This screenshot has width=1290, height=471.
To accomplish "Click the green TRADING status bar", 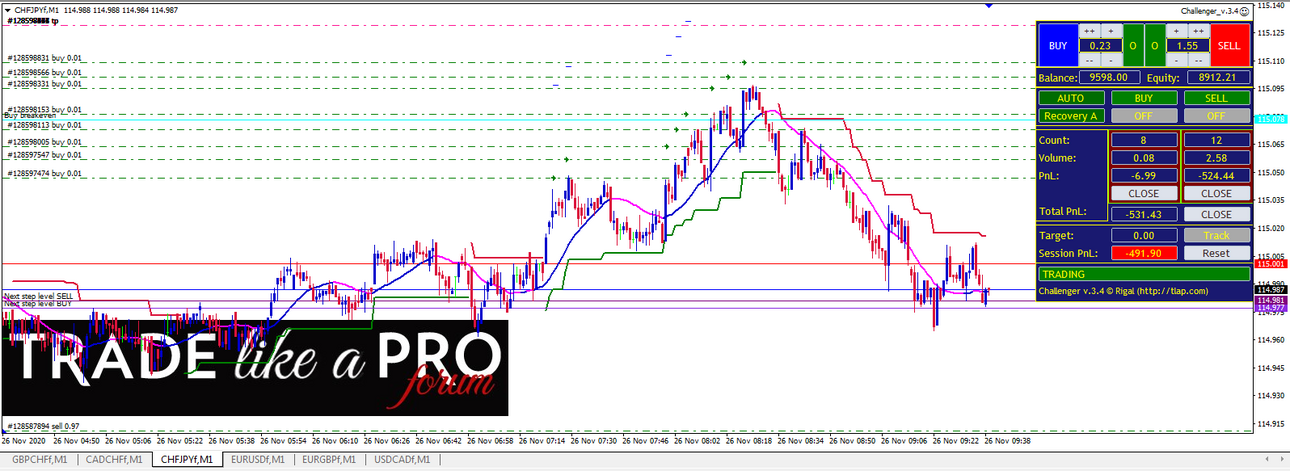I will (x=1144, y=273).
